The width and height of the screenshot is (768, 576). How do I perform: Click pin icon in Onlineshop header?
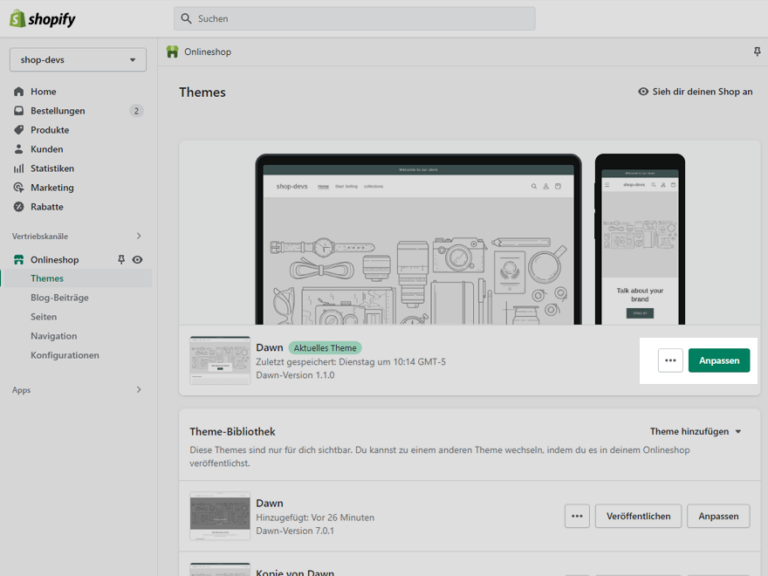757,51
